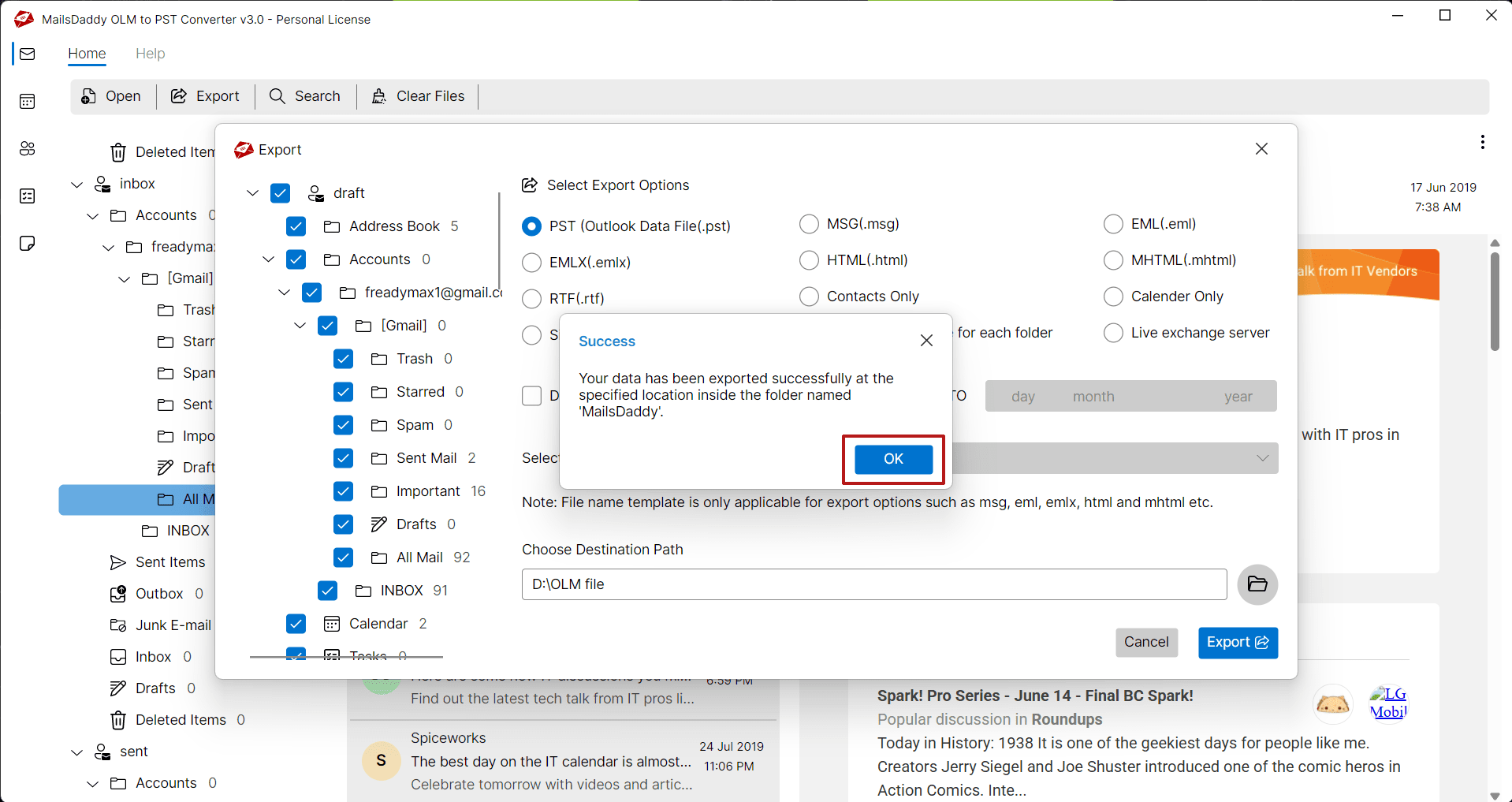Click the Search toolbar button

[x=305, y=96]
